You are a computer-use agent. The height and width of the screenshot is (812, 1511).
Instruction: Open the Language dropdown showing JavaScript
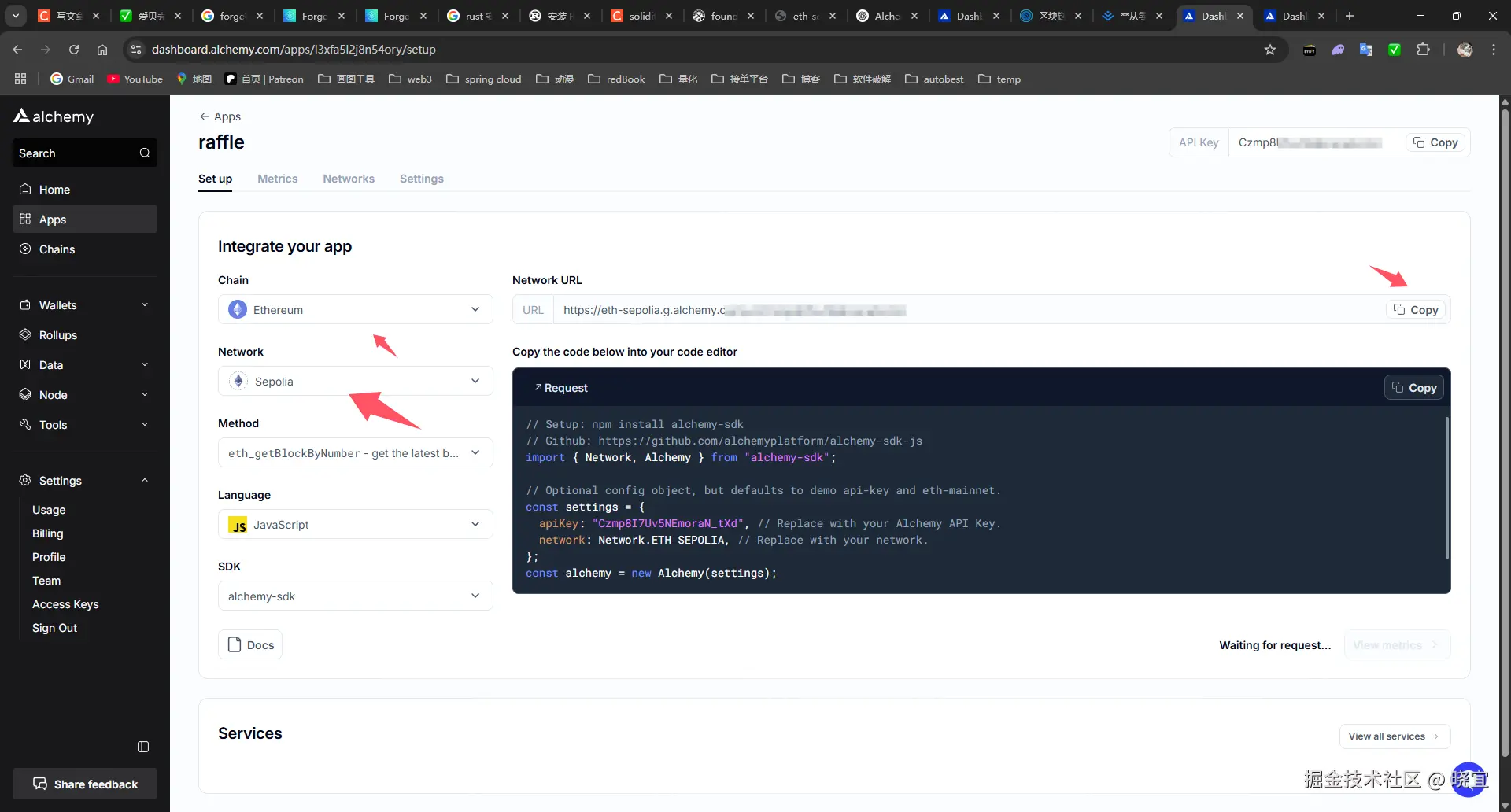(356, 524)
